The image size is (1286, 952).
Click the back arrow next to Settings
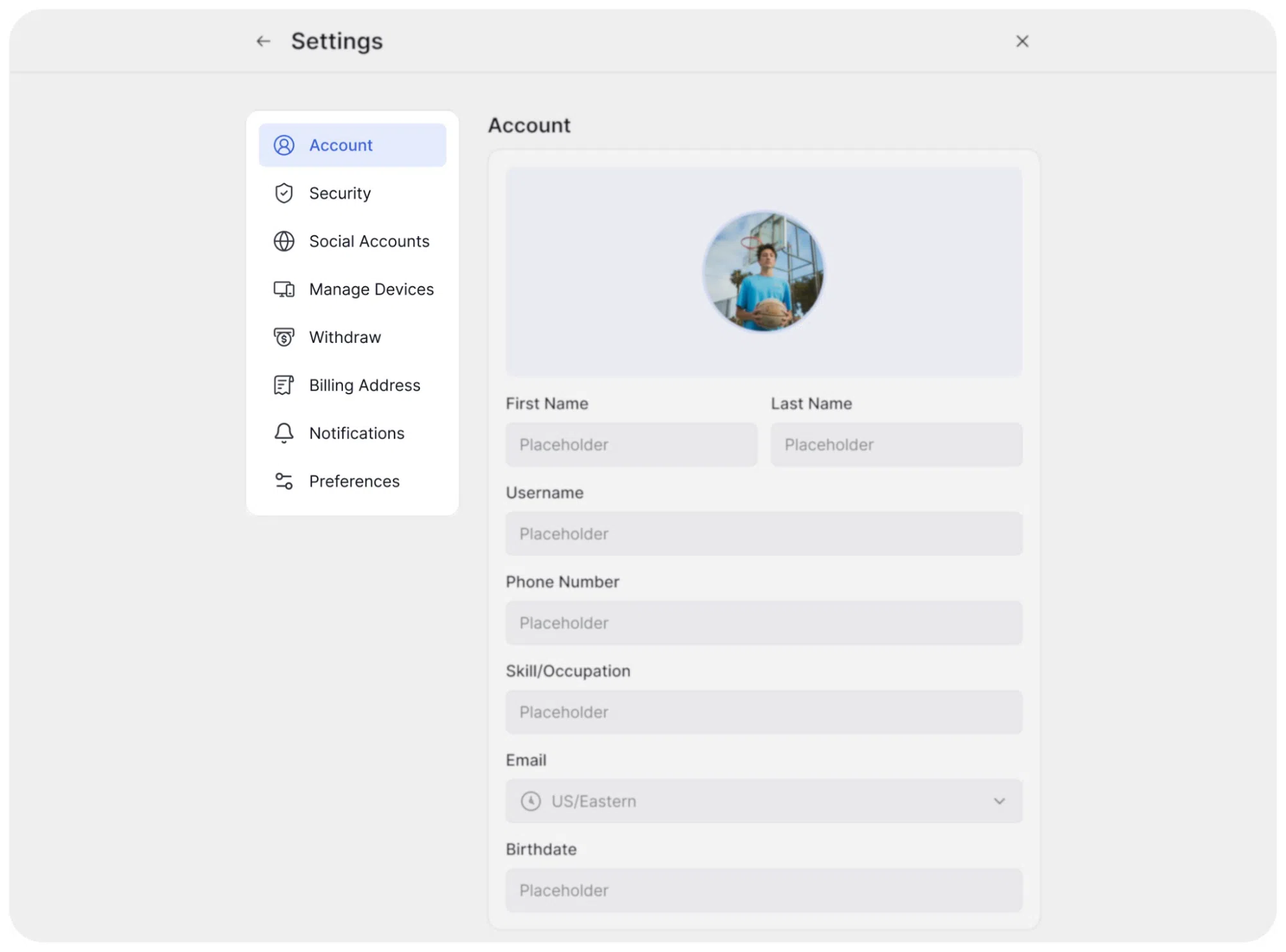click(x=263, y=41)
